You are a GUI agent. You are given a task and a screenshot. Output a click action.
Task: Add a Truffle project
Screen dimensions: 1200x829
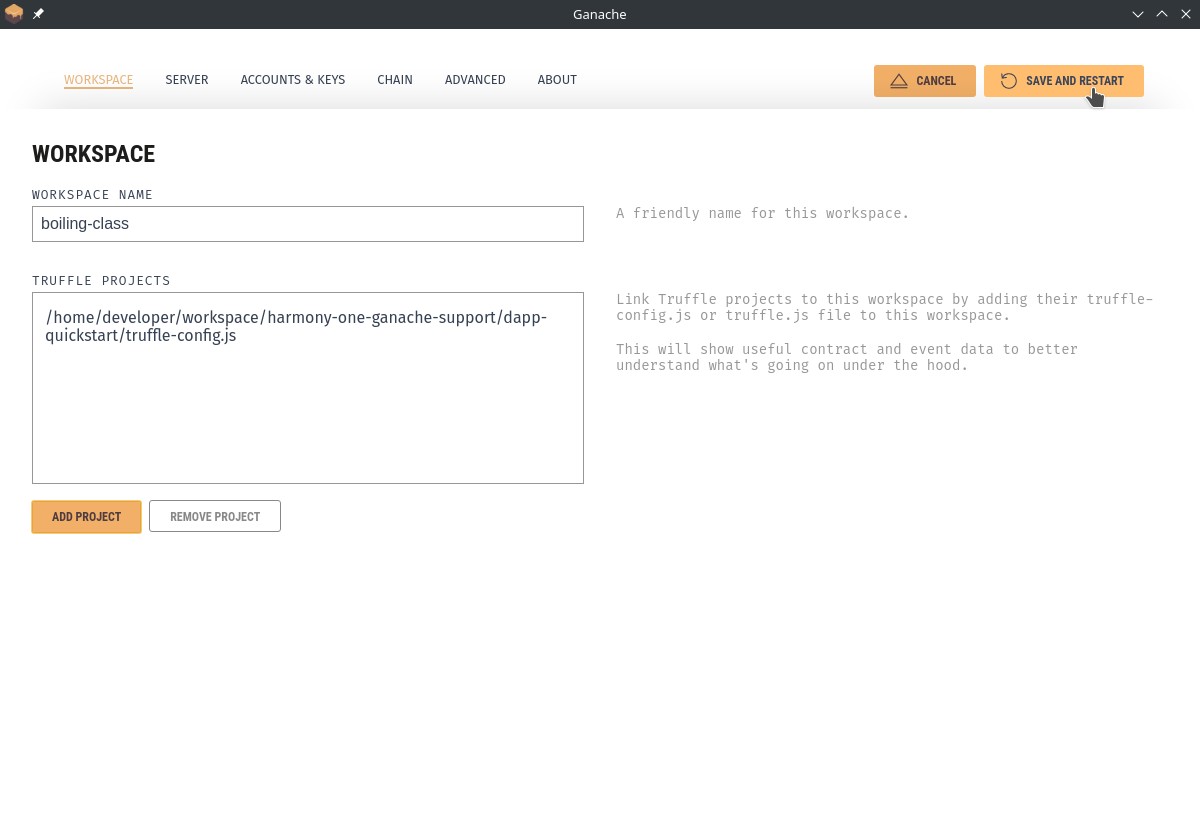pyautogui.click(x=86, y=517)
